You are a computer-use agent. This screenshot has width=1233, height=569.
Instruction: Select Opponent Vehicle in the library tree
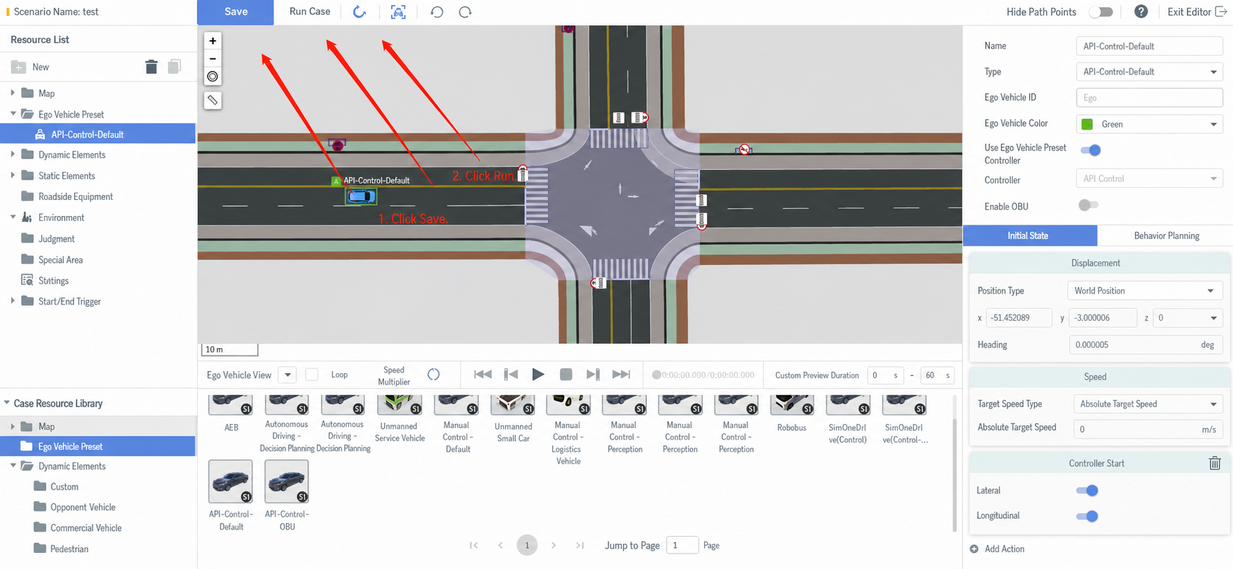83,507
